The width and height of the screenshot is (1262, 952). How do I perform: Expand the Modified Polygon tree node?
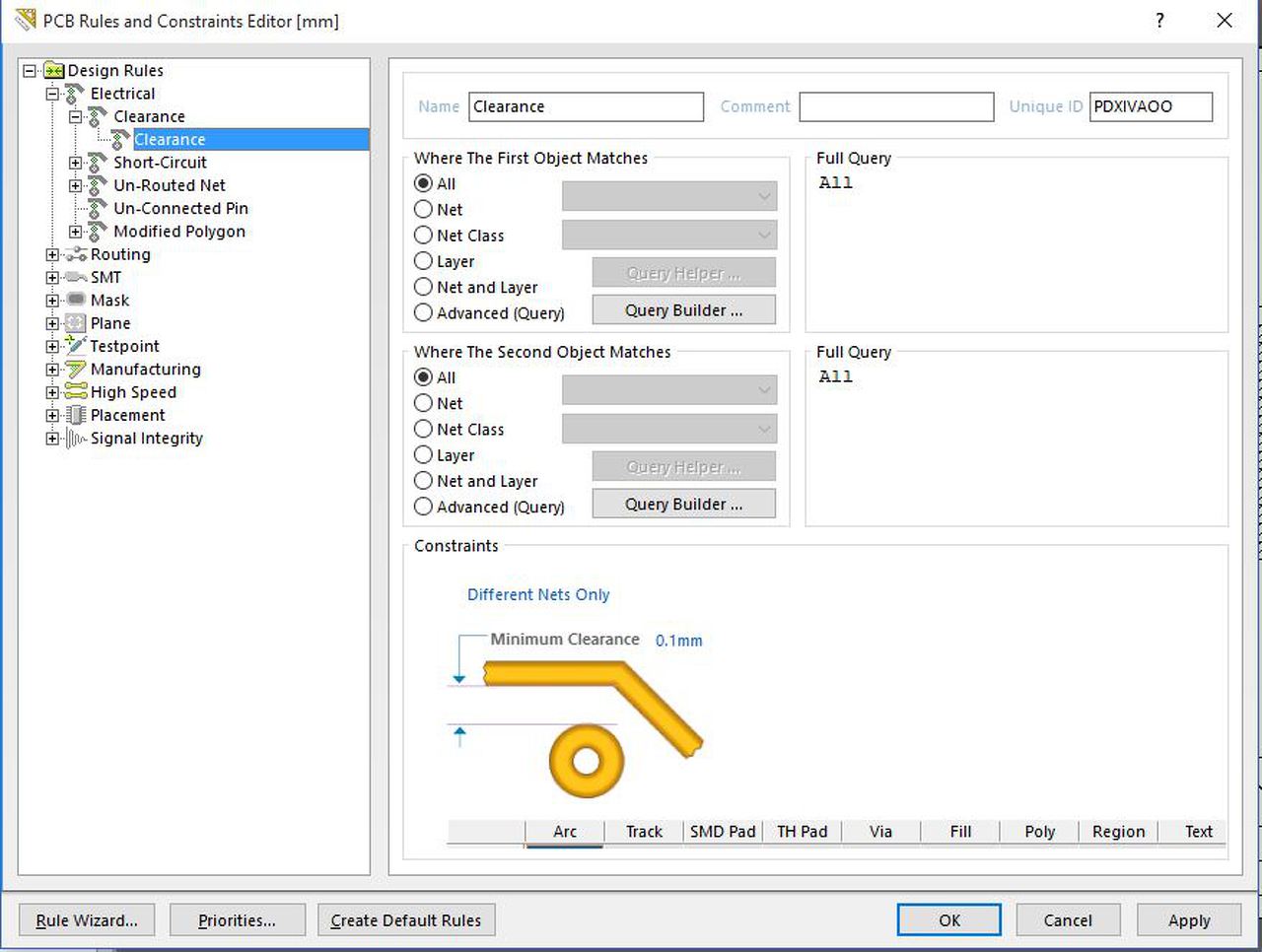click(x=75, y=232)
